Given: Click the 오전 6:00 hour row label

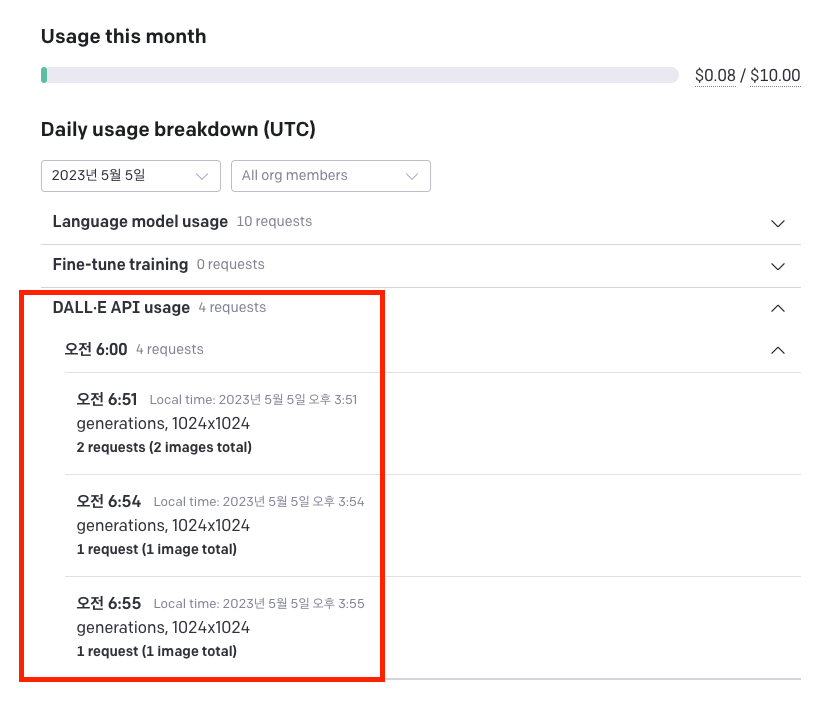Looking at the screenshot, I should [x=96, y=349].
